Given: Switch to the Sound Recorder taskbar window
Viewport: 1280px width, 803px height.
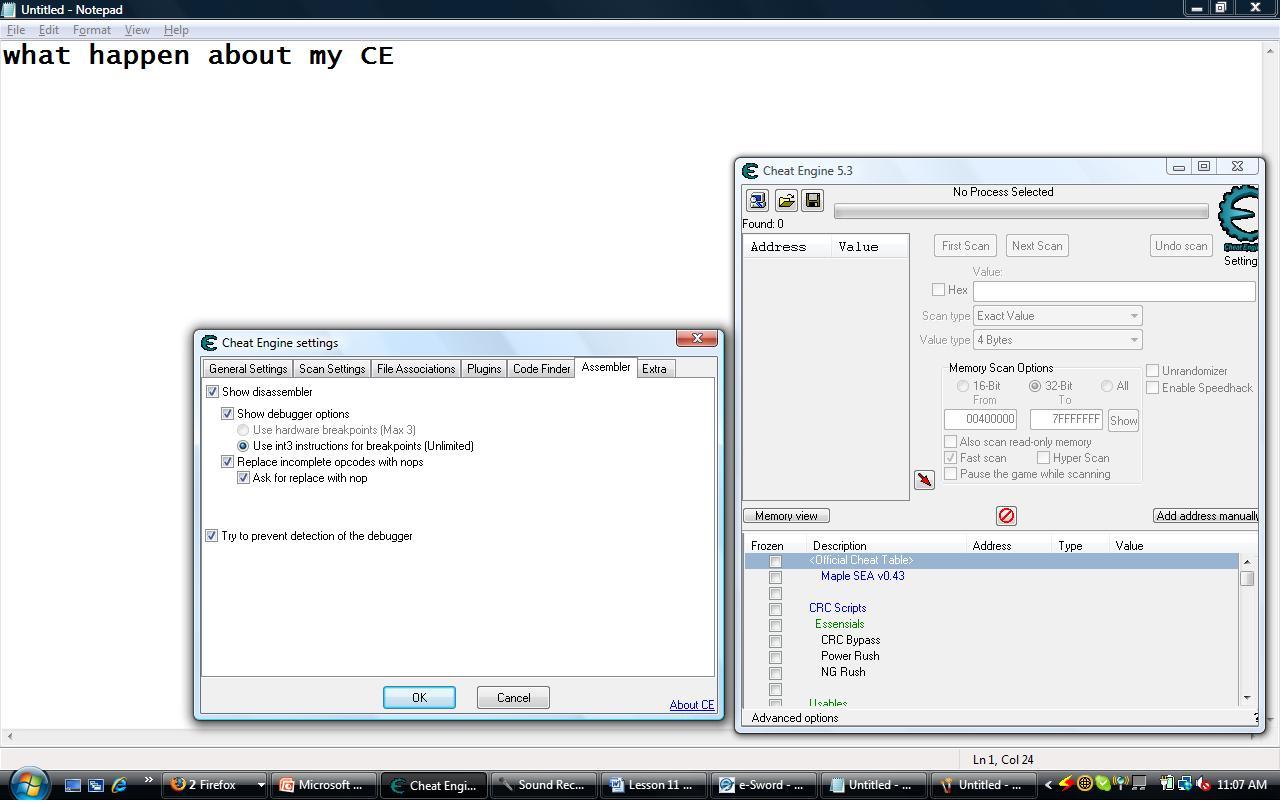Looking at the screenshot, I should click(544, 785).
